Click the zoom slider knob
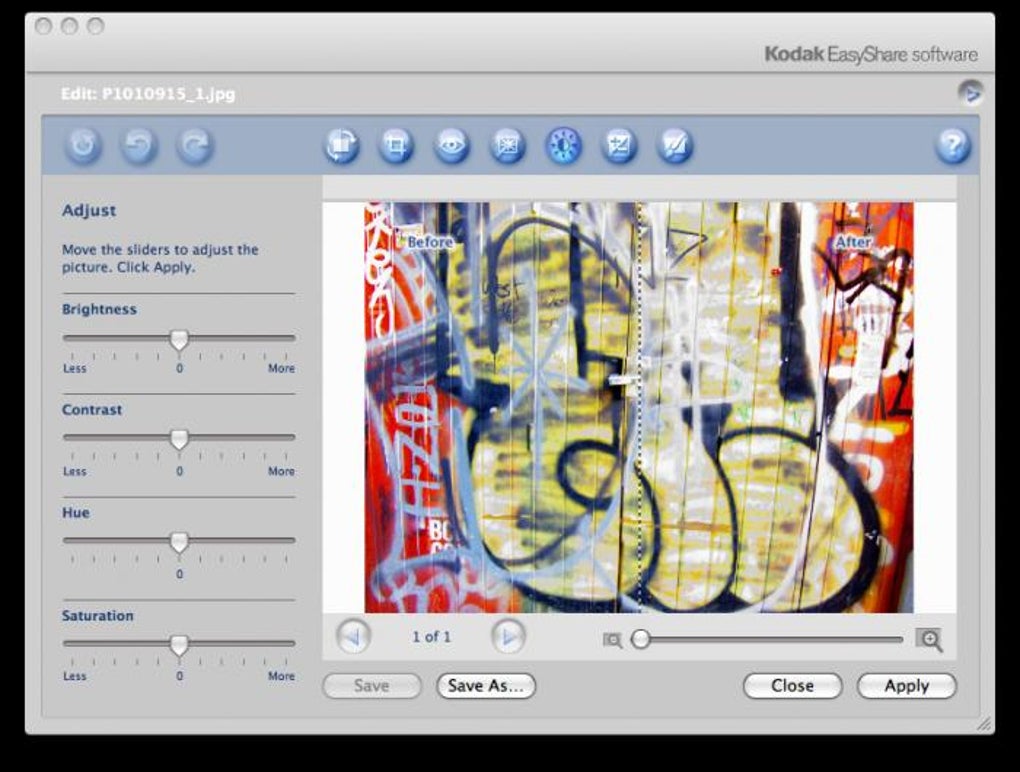This screenshot has width=1020, height=772. click(641, 639)
